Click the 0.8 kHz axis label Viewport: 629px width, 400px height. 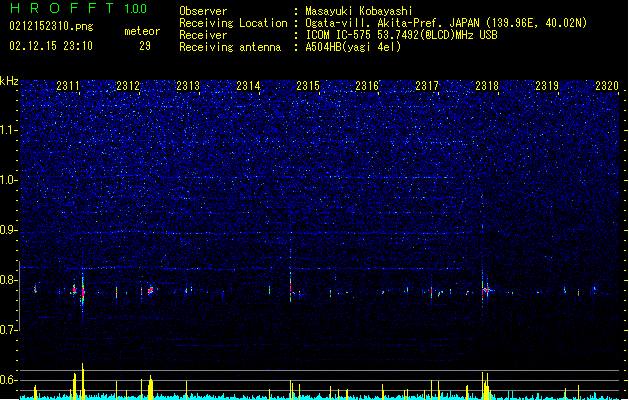[x=8, y=280]
